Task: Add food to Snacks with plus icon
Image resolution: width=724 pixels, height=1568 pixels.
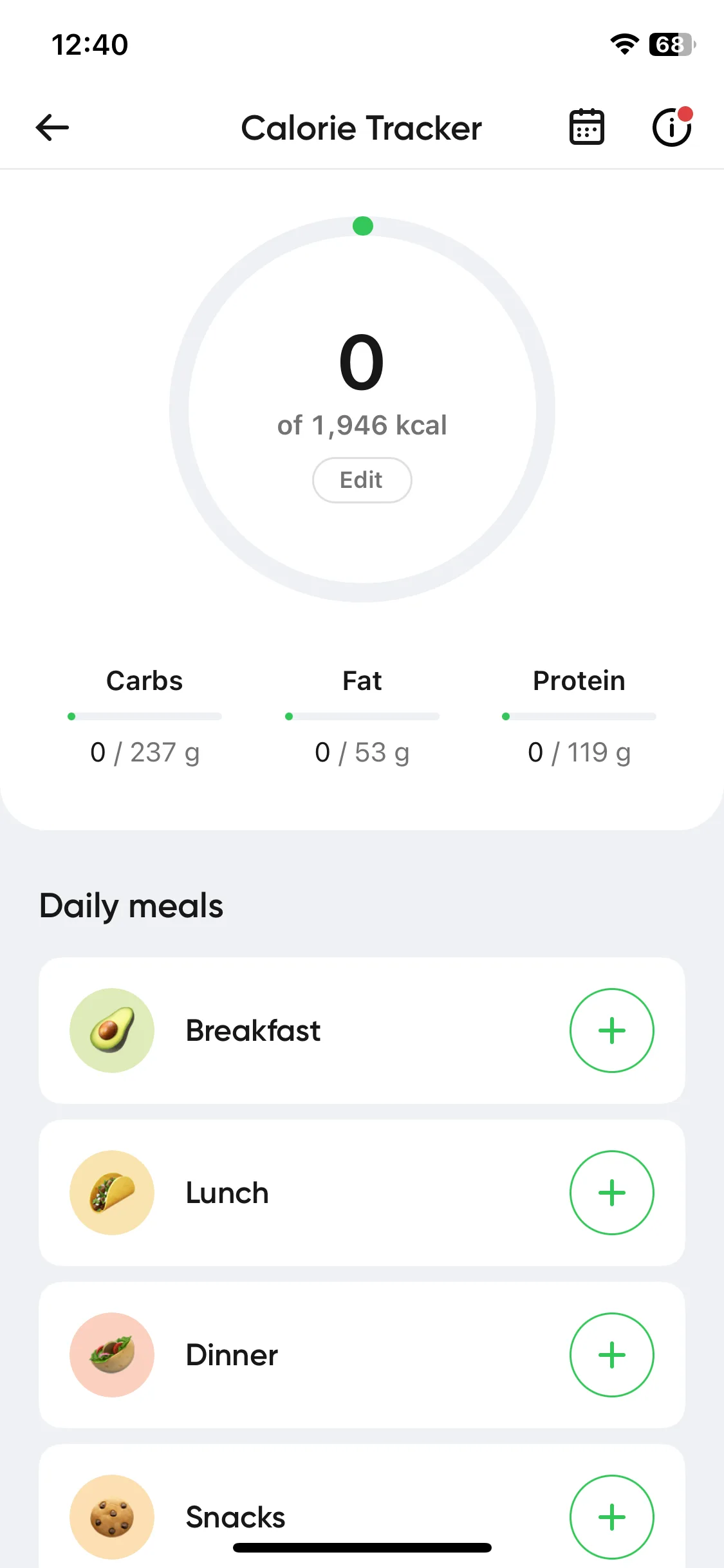Action: pyautogui.click(x=611, y=1517)
